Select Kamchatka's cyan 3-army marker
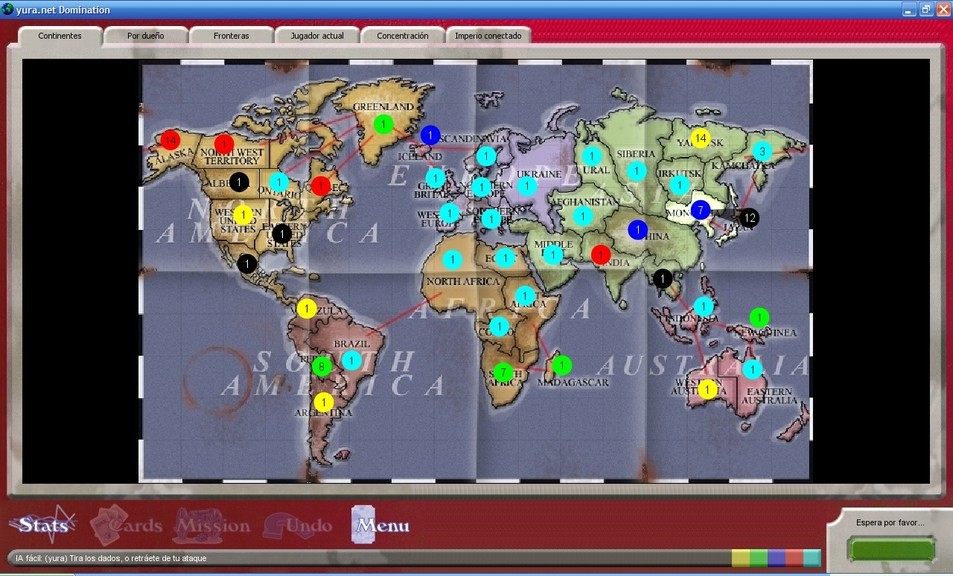The height and width of the screenshot is (576, 953). click(x=762, y=151)
